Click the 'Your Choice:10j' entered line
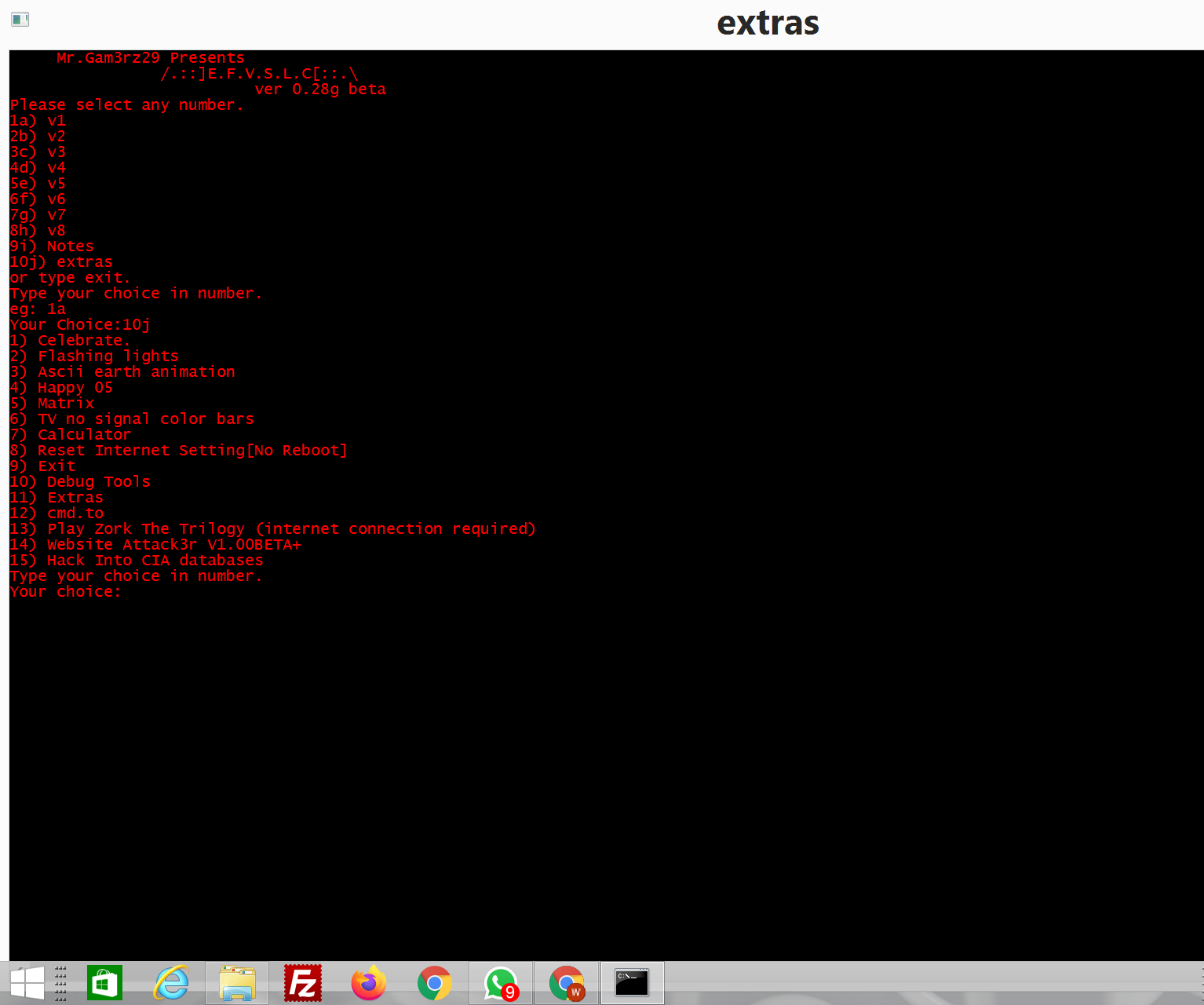Viewport: 1204px width, 1005px height. (80, 325)
